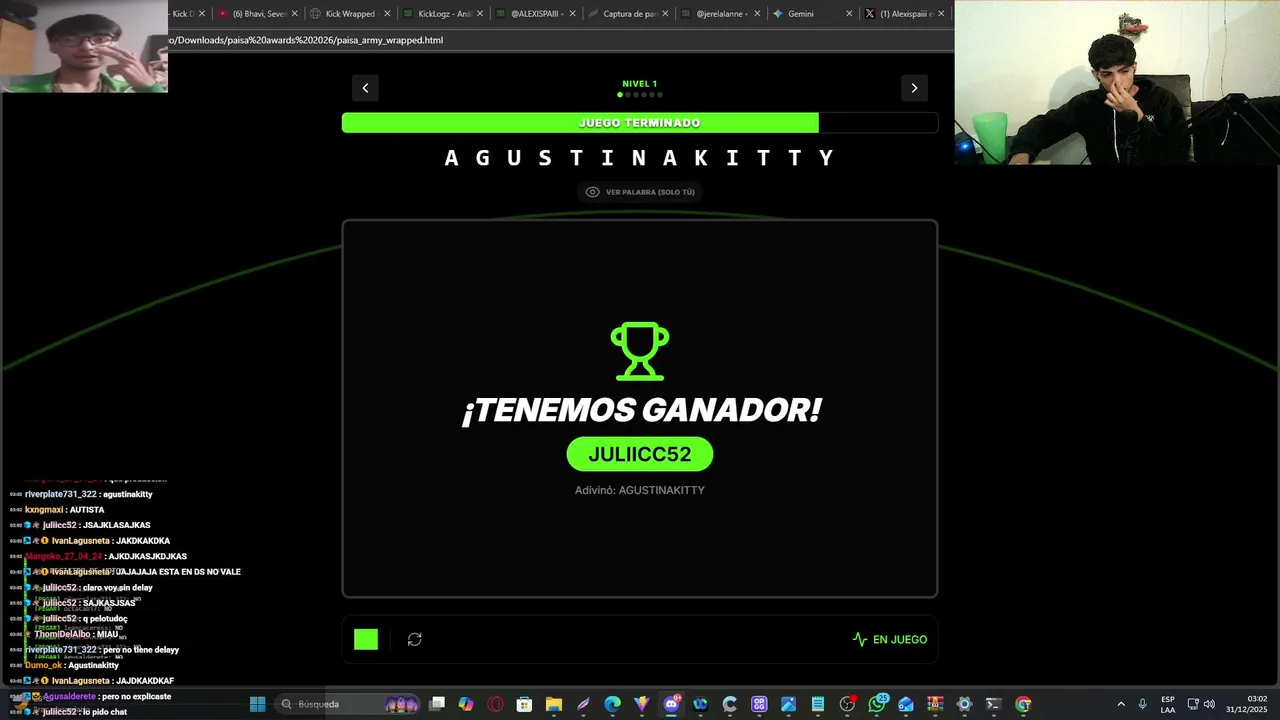Toggle Ver Palabra (solo tú) visibility
1280x720 pixels.
coord(640,192)
